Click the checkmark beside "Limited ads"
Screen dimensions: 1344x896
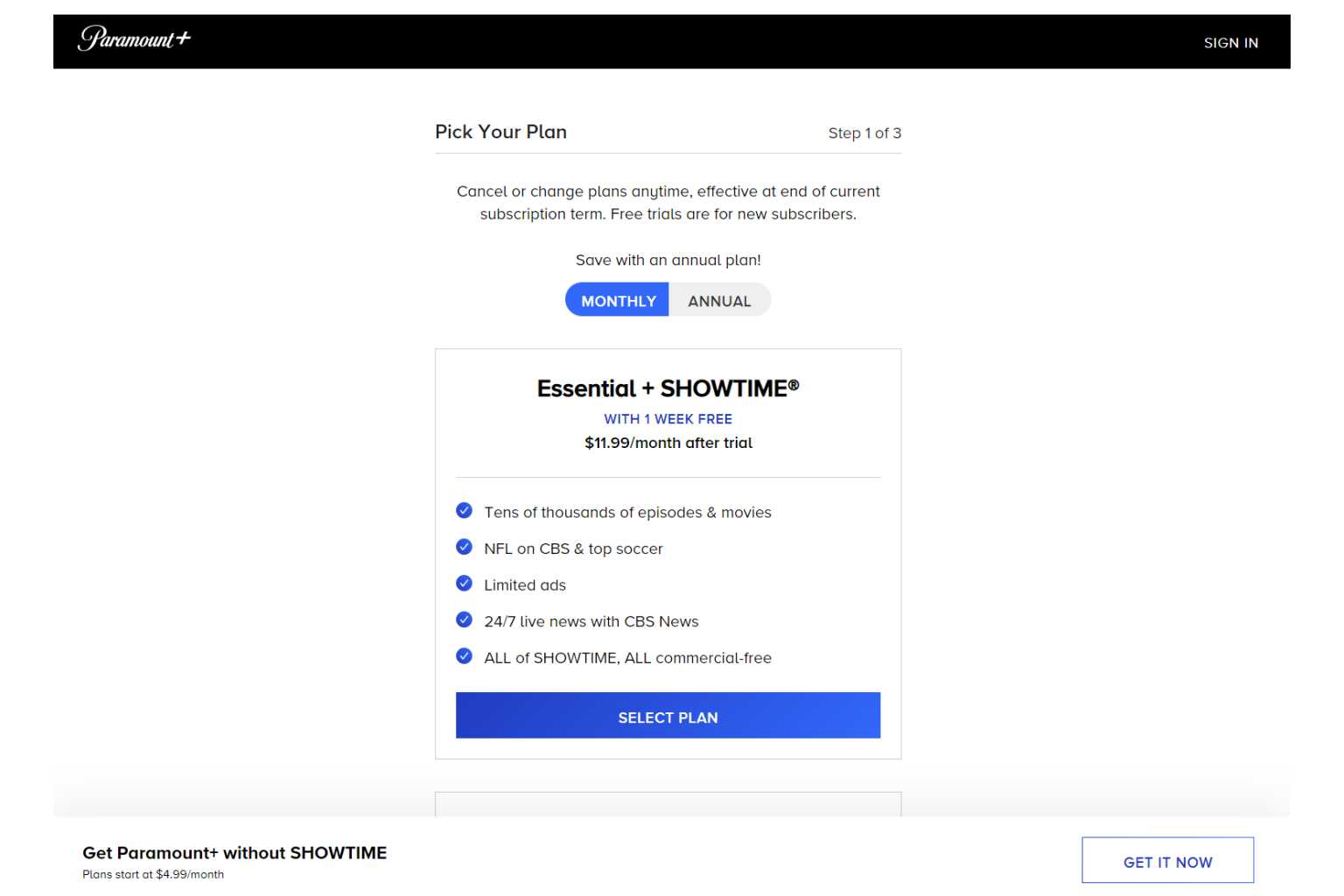pos(464,583)
